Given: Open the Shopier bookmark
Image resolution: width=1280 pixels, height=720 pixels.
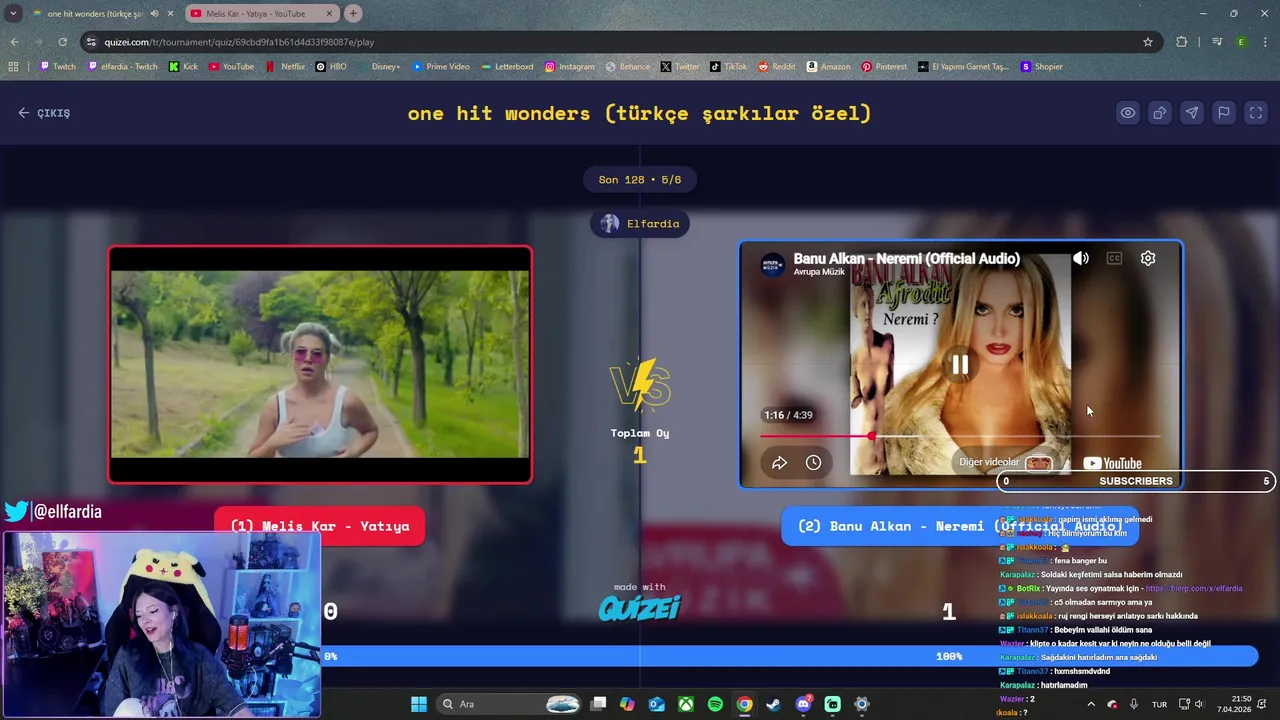Looking at the screenshot, I should point(1041,67).
